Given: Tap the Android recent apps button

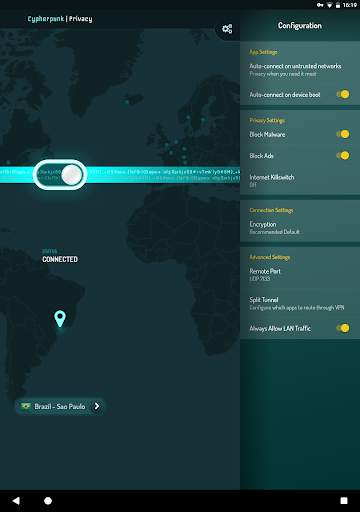Looking at the screenshot, I should (344, 501).
